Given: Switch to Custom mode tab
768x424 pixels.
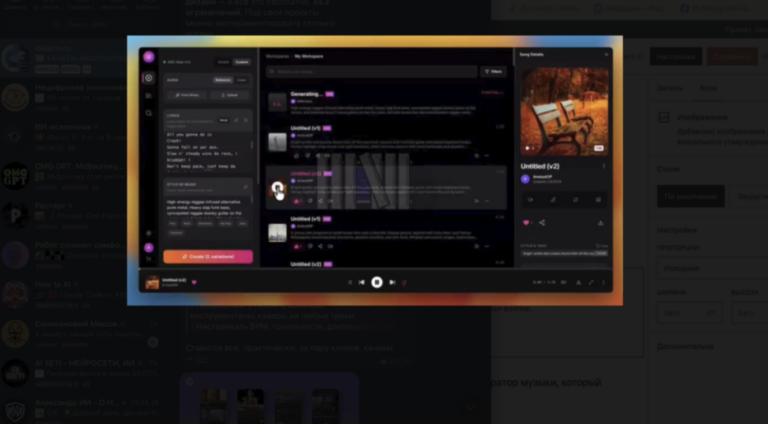Looking at the screenshot, I should tap(241, 62).
